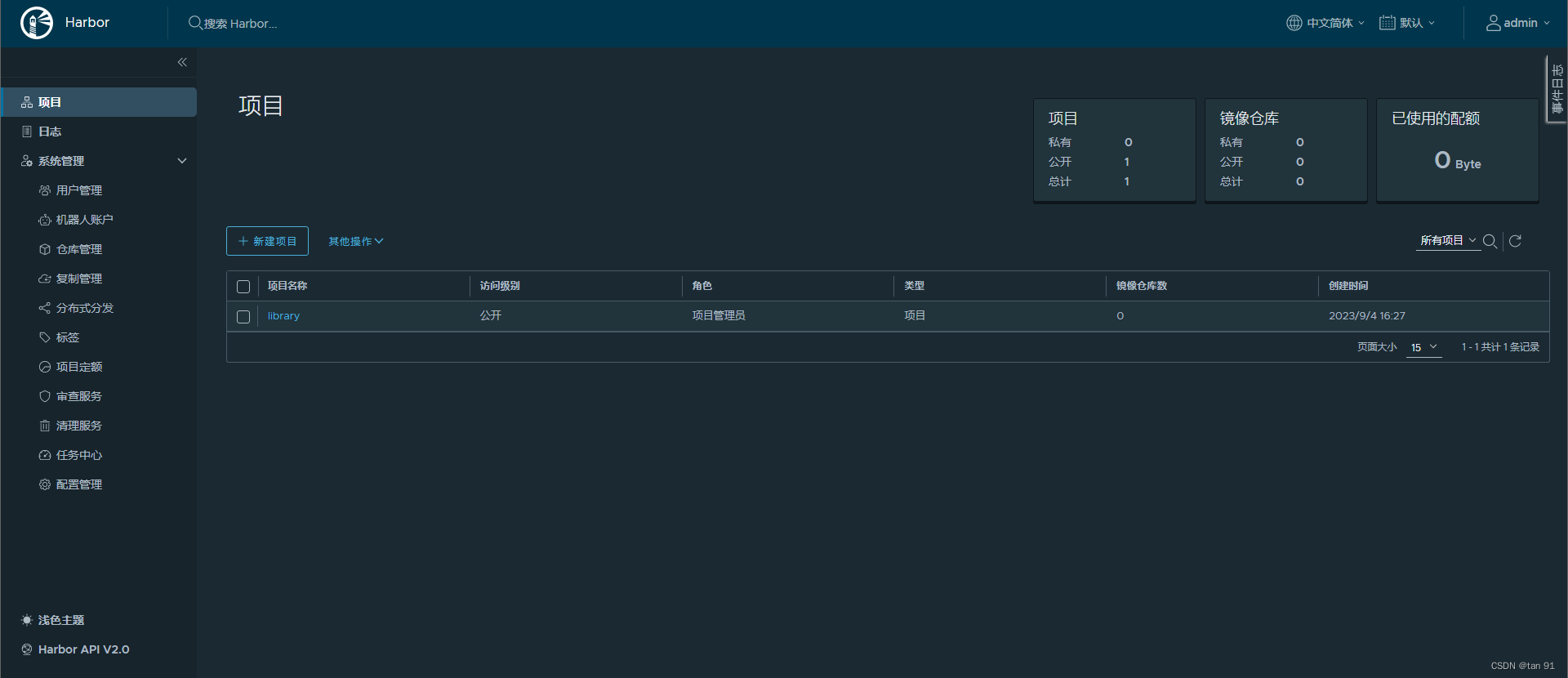This screenshot has height=678, width=1568.
Task: Click the calendar icon beside 默认
Action: point(1387,23)
